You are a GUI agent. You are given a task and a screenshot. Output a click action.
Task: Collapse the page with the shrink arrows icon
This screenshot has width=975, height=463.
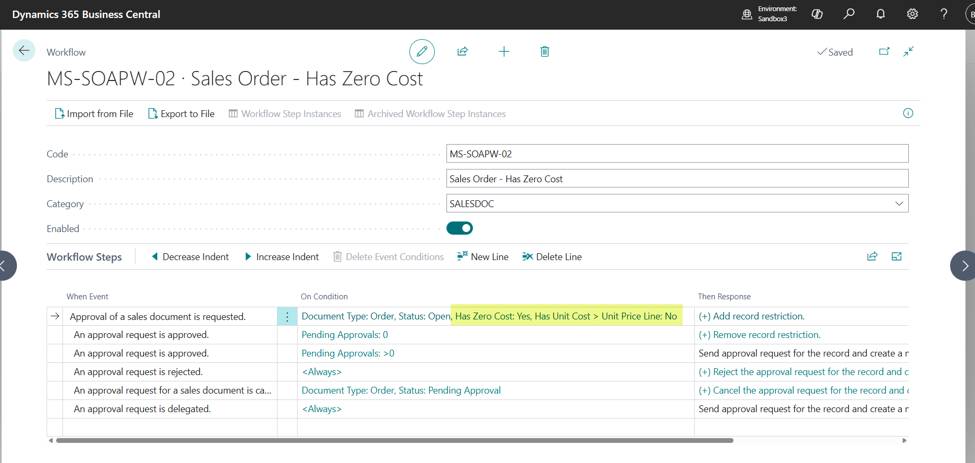[908, 52]
